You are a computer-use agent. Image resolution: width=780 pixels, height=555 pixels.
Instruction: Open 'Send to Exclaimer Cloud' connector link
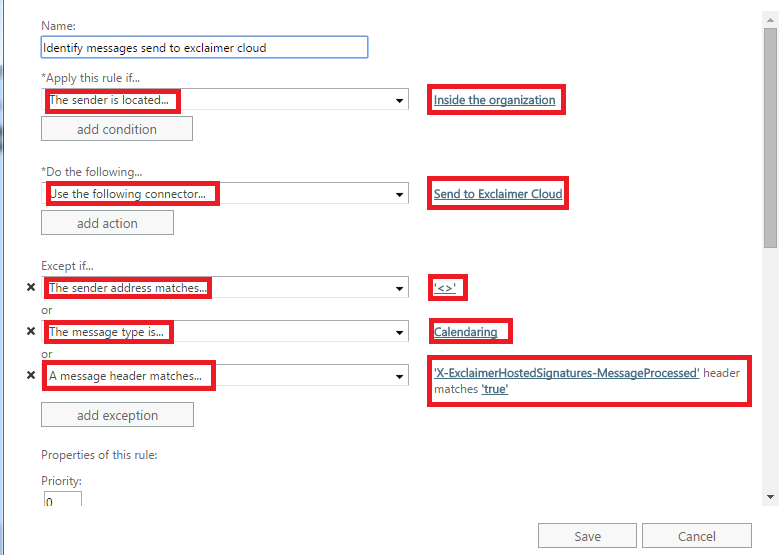pyautogui.click(x=498, y=194)
